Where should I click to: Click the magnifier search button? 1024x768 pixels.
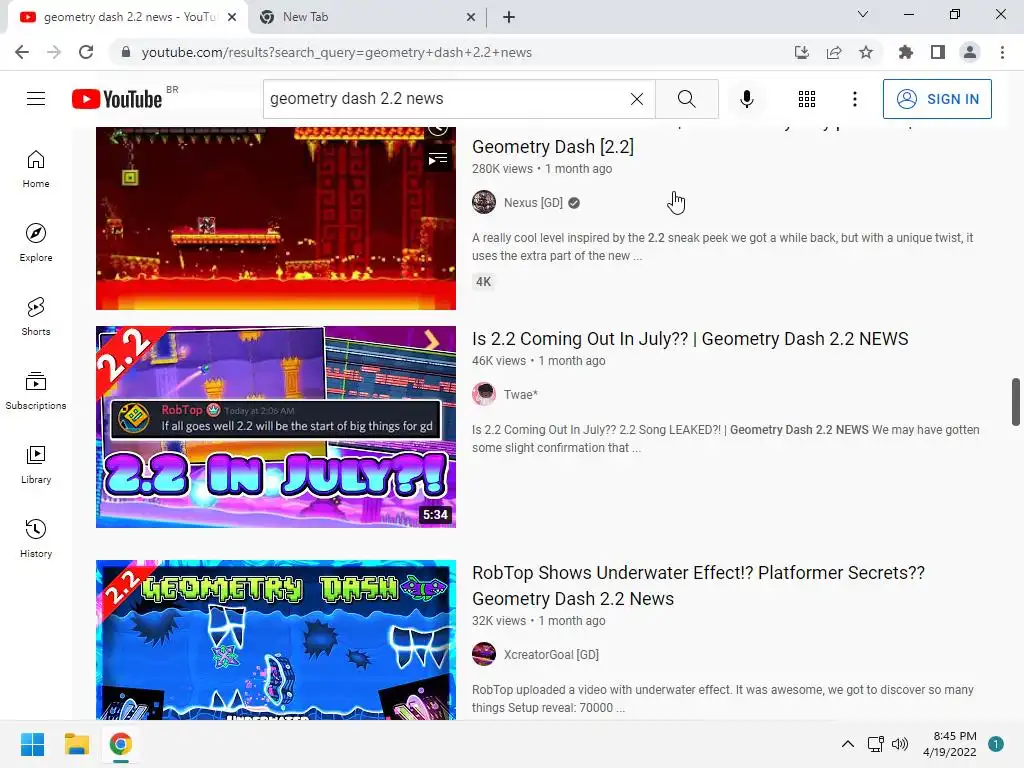(x=686, y=99)
